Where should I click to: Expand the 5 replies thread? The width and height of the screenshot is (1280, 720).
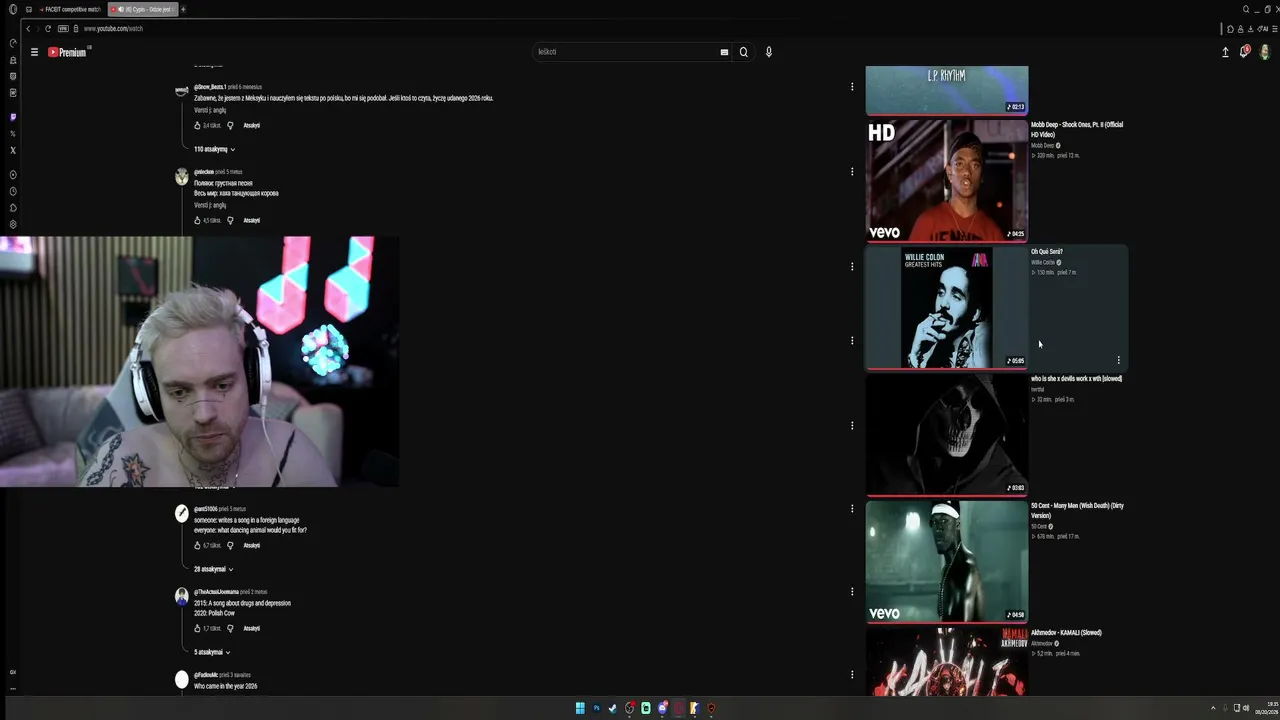tap(212, 652)
